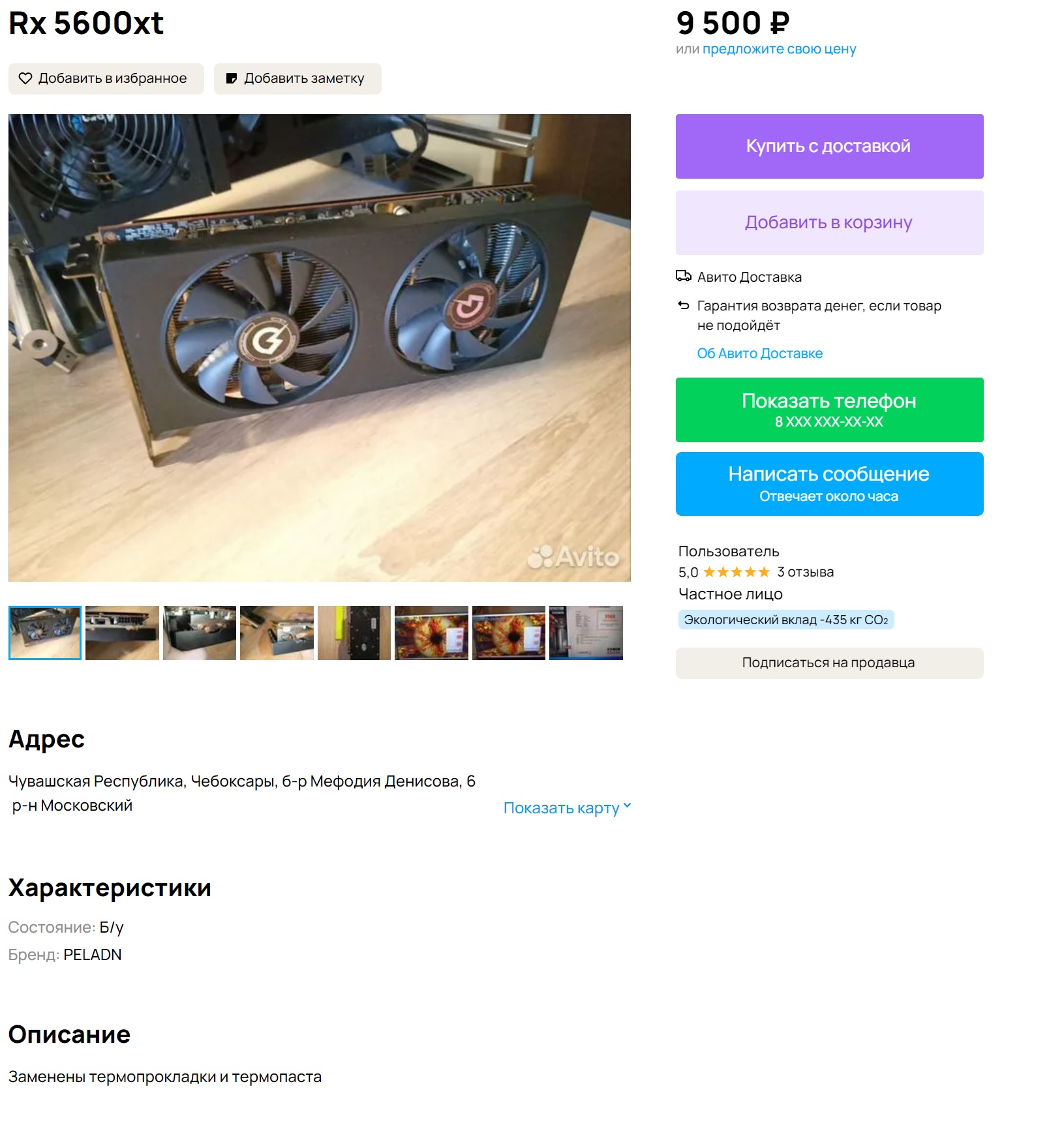Click the money-back return arrow icon
The width and height of the screenshot is (1064, 1127).
point(683,305)
